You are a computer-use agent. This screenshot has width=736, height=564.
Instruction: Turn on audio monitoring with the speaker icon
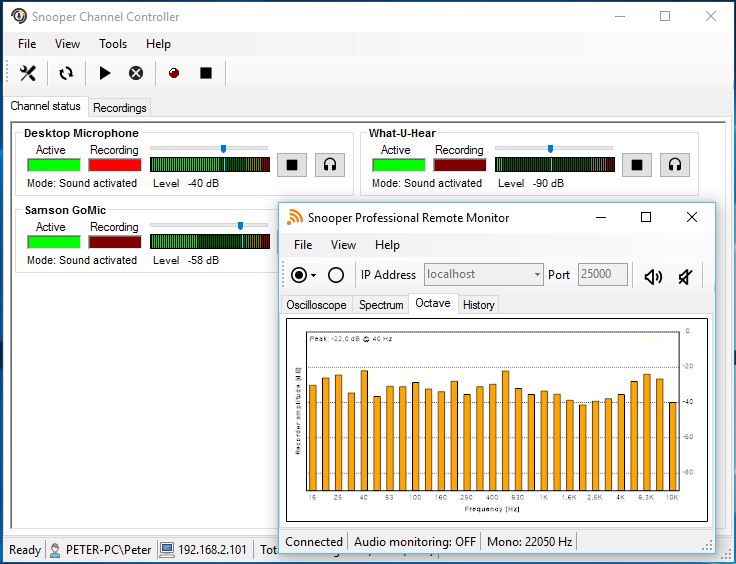pos(653,277)
